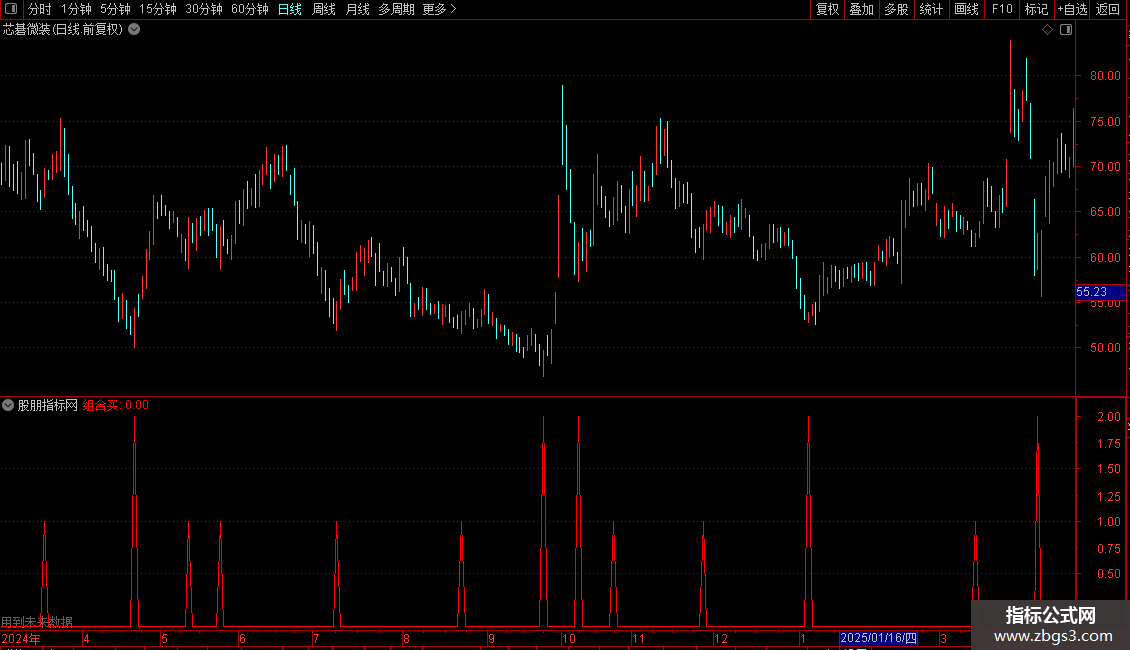The image size is (1130, 650).
Task: Activate the 画线 drawing tool
Action: point(966,9)
